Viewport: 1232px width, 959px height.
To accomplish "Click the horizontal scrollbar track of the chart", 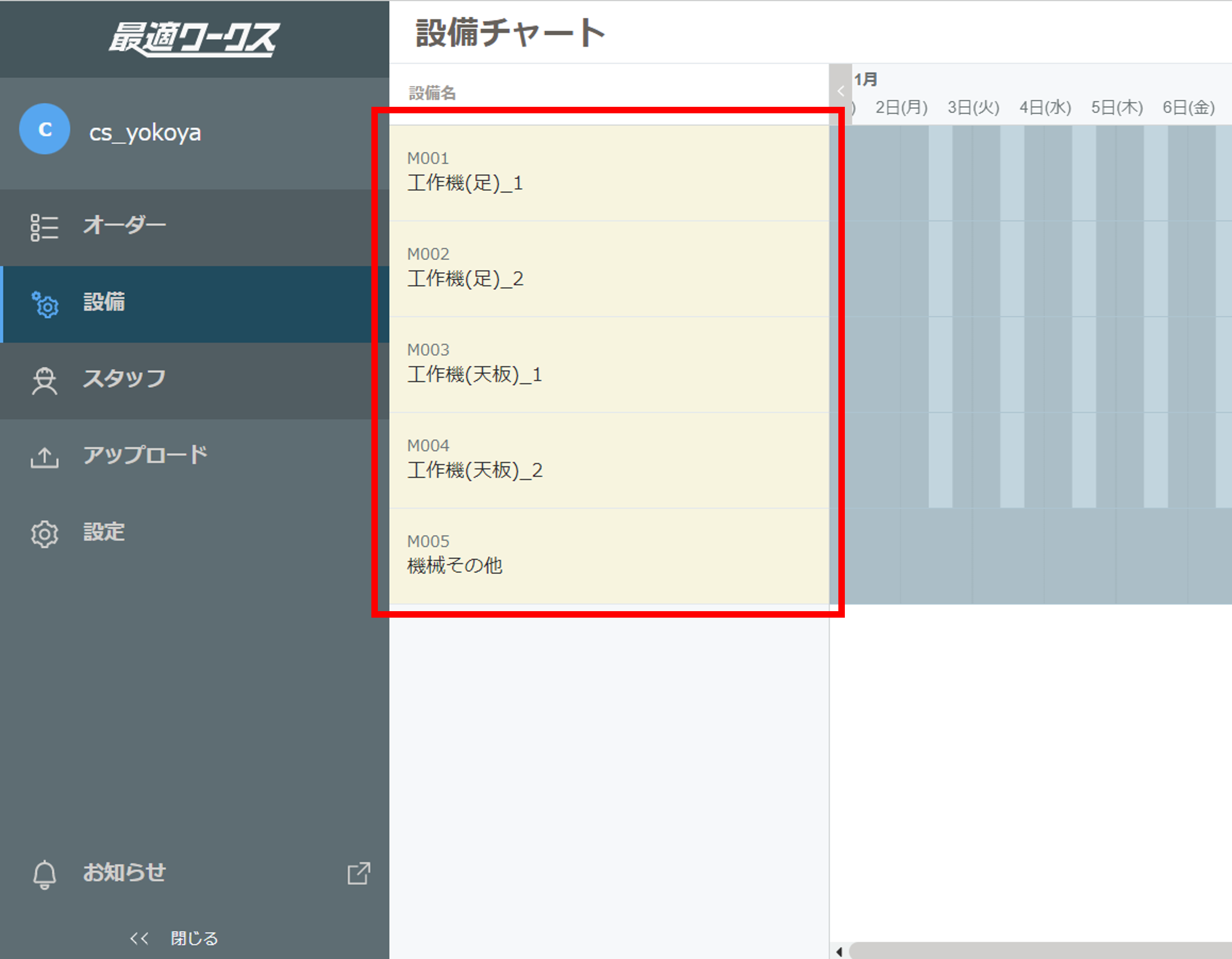I will tap(1041, 951).
